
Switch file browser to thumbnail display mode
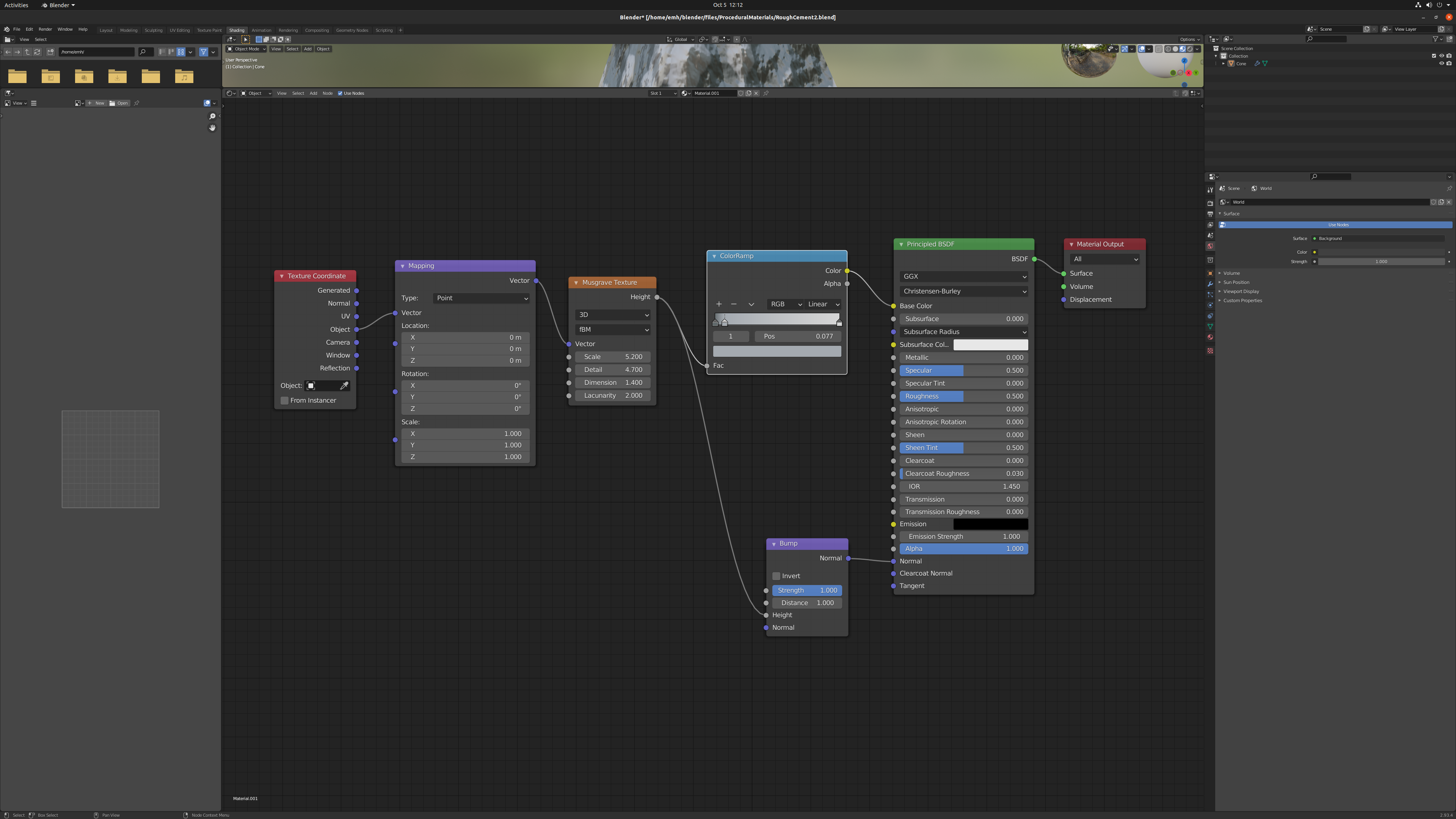click(x=181, y=52)
